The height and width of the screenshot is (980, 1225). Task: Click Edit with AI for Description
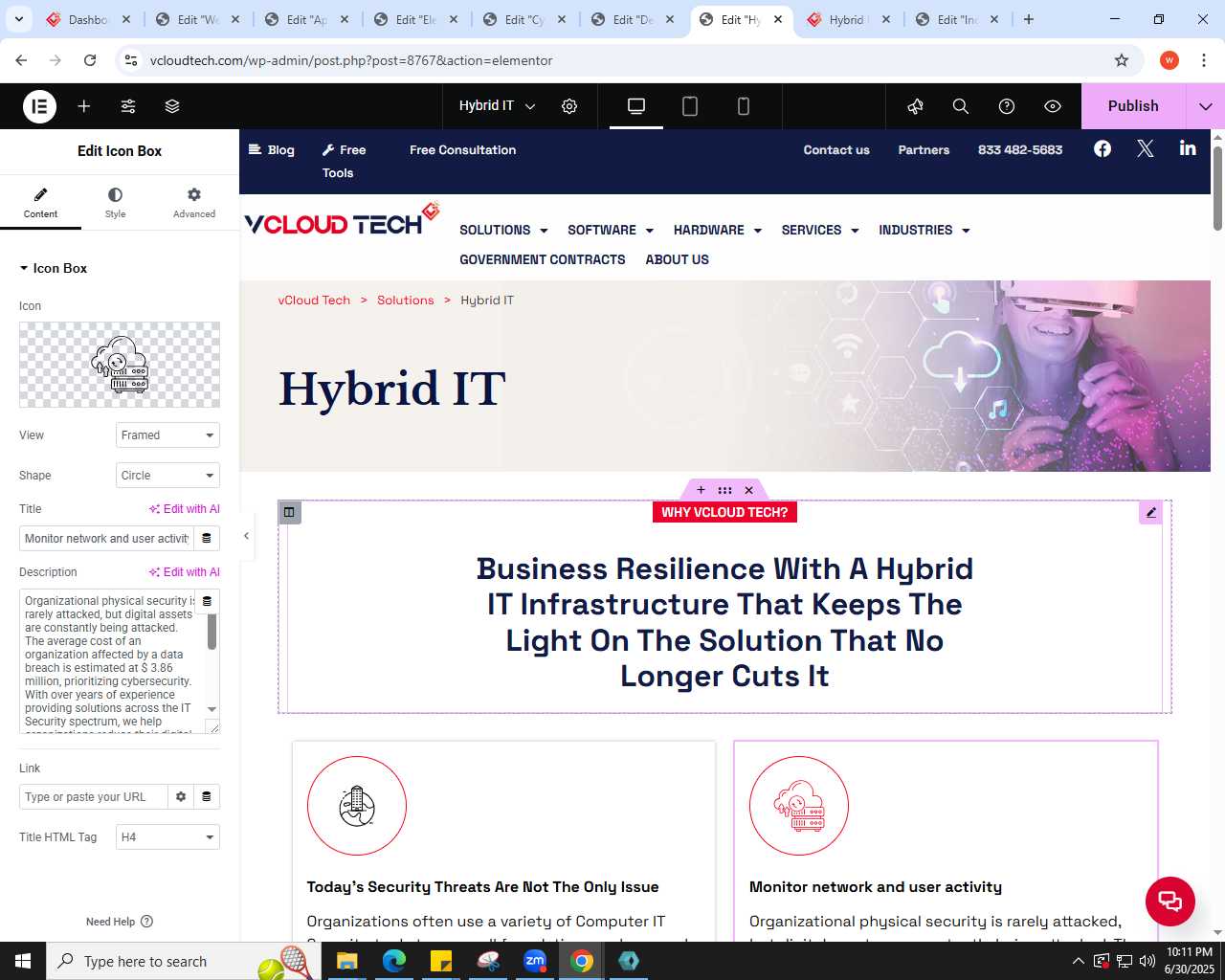[x=185, y=572]
